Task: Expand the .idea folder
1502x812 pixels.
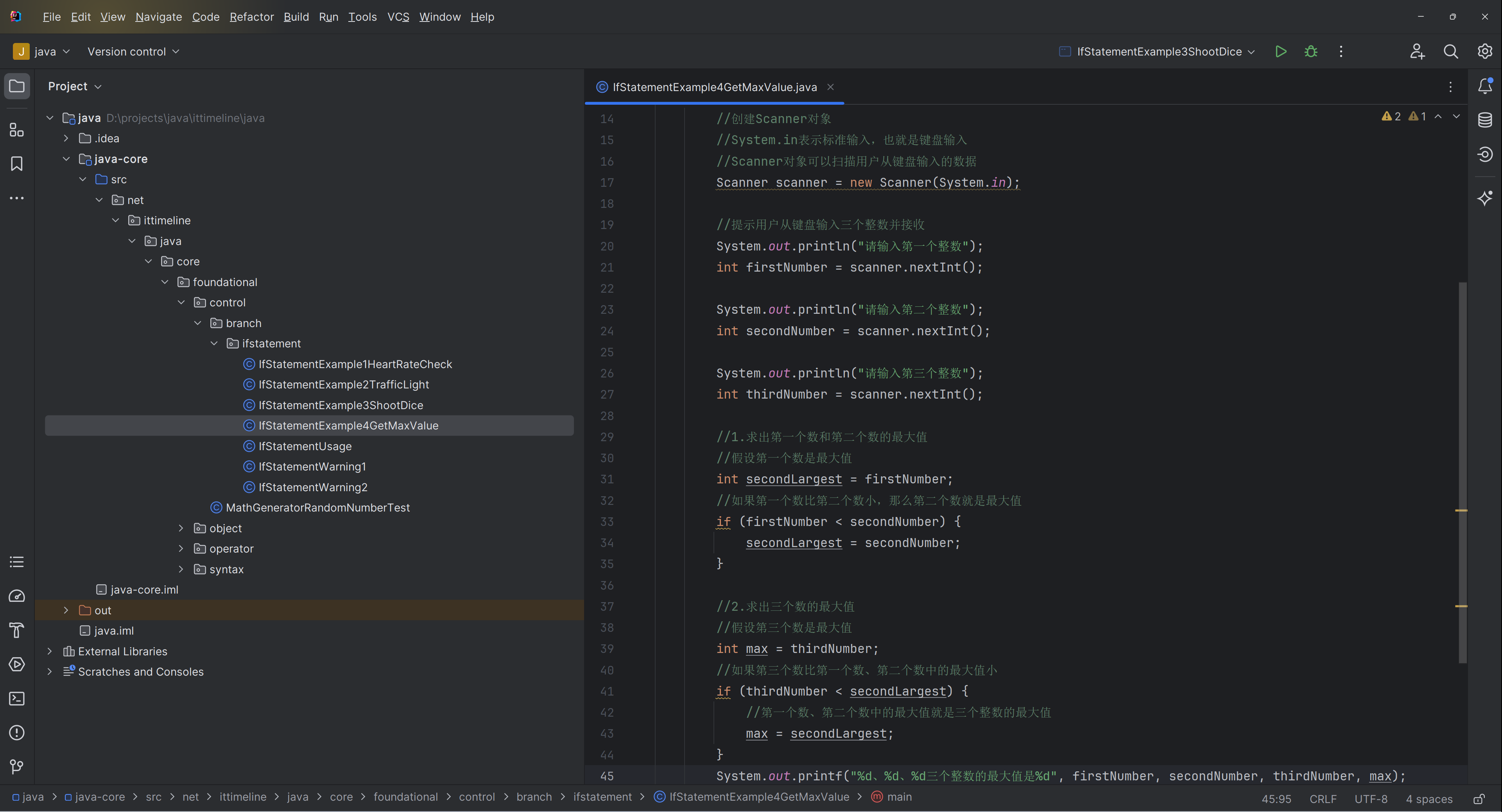Action: (x=66, y=138)
